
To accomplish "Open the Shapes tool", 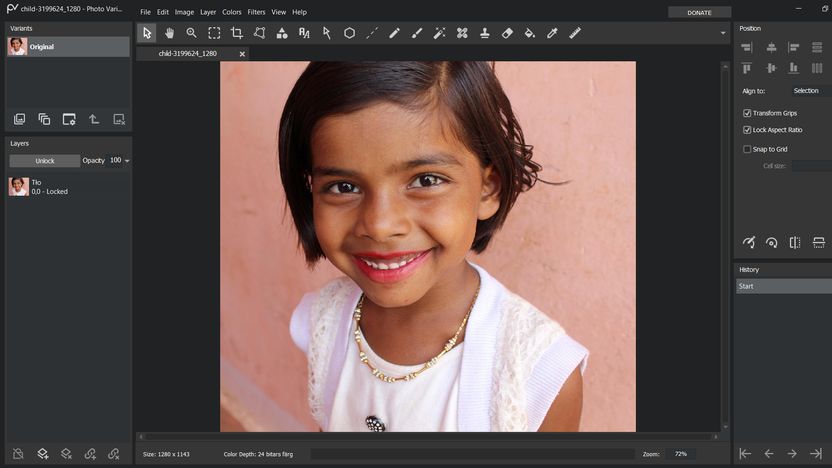I will pyautogui.click(x=282, y=33).
